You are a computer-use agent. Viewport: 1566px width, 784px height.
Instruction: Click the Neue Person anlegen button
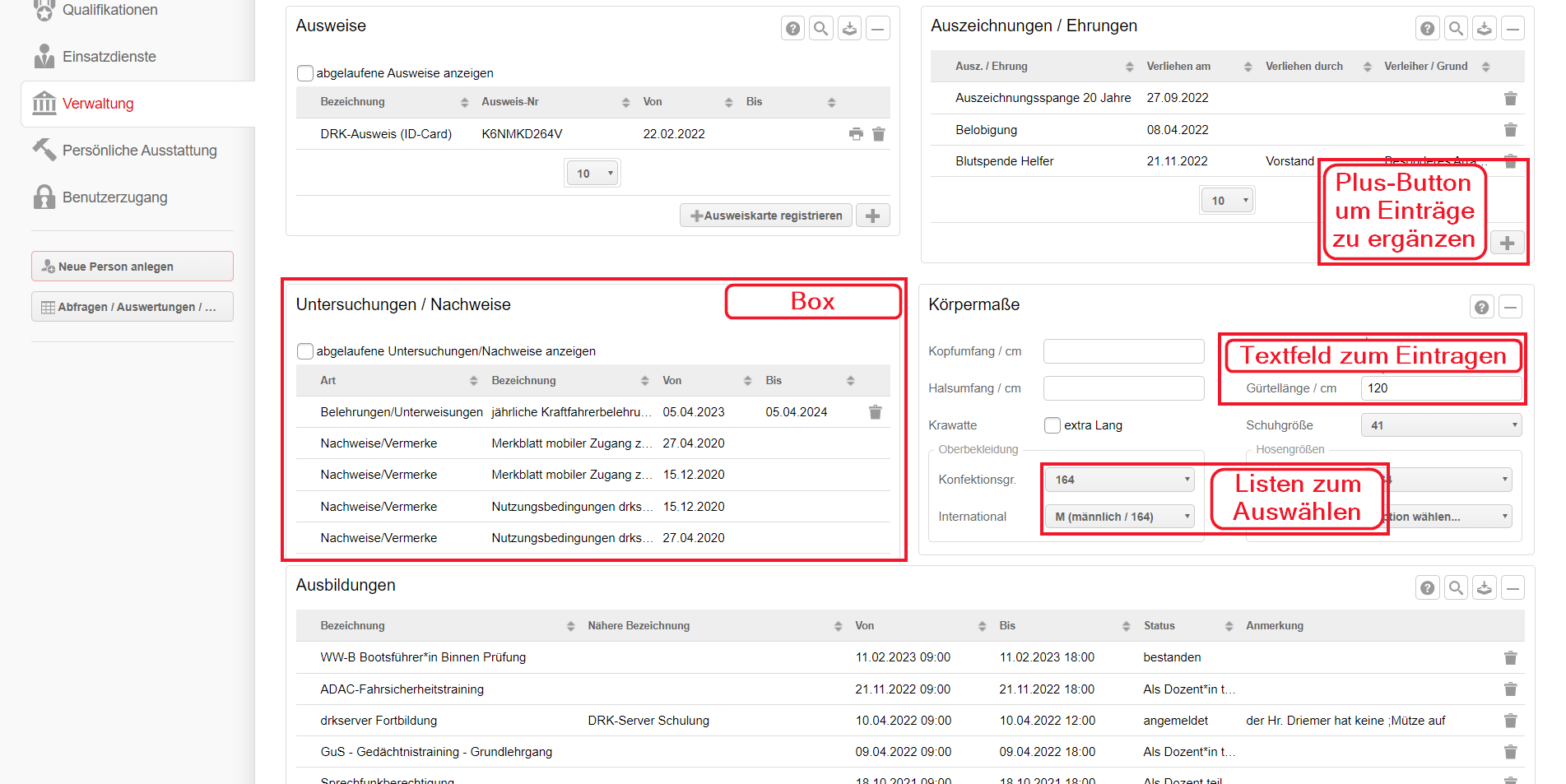coord(132,266)
